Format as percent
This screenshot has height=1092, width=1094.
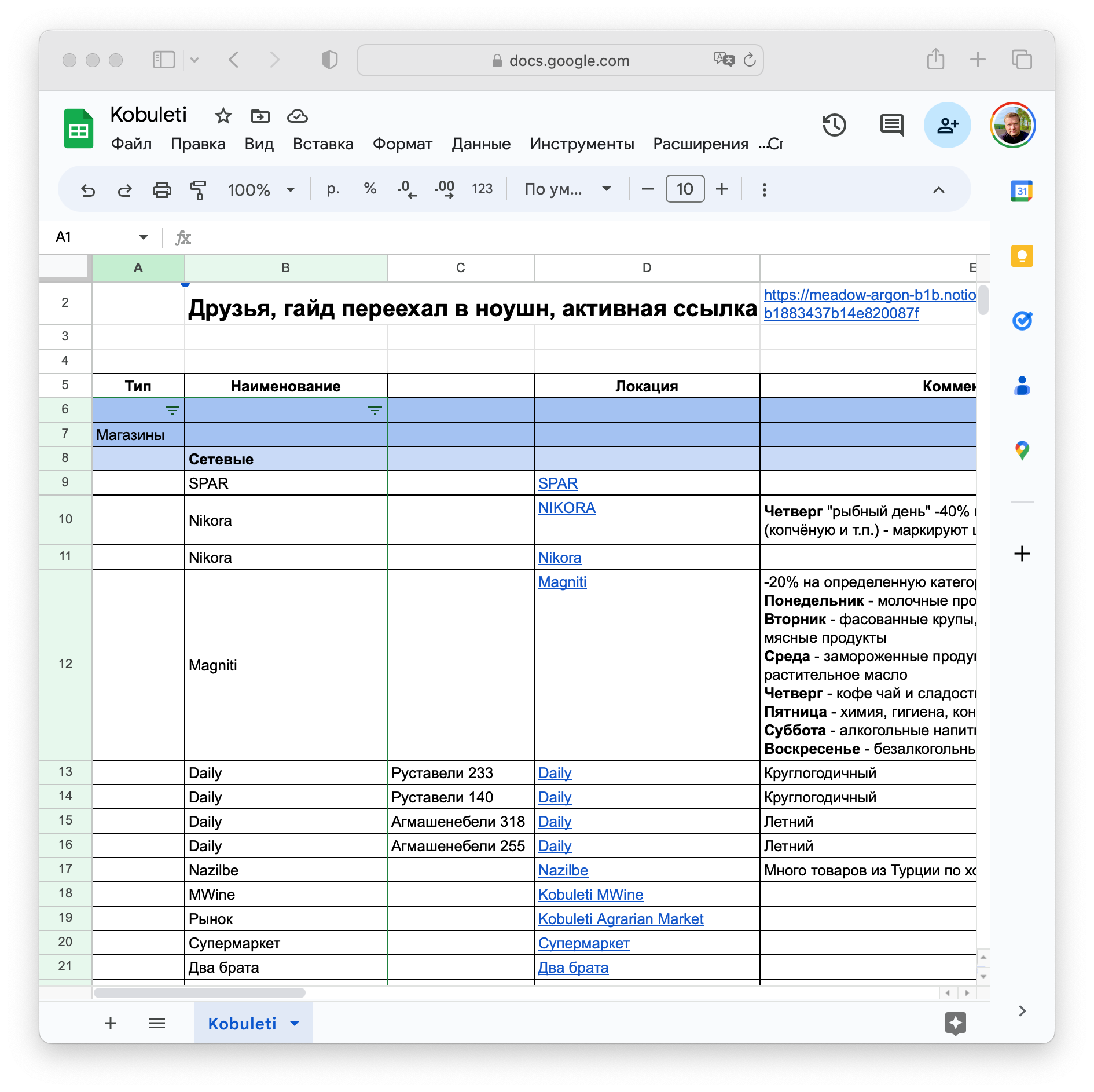tap(370, 189)
